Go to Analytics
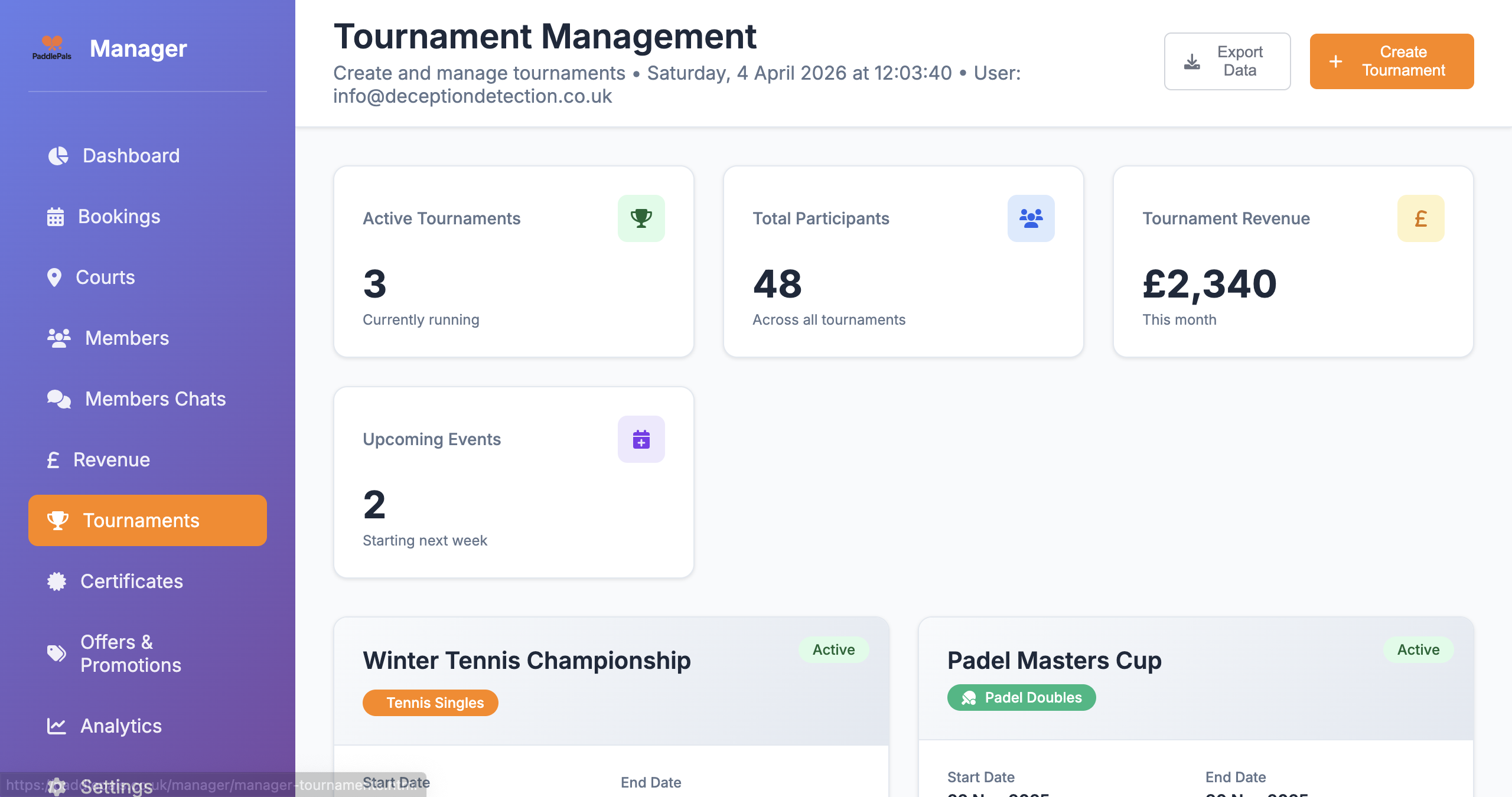The image size is (1512, 797). click(148, 726)
